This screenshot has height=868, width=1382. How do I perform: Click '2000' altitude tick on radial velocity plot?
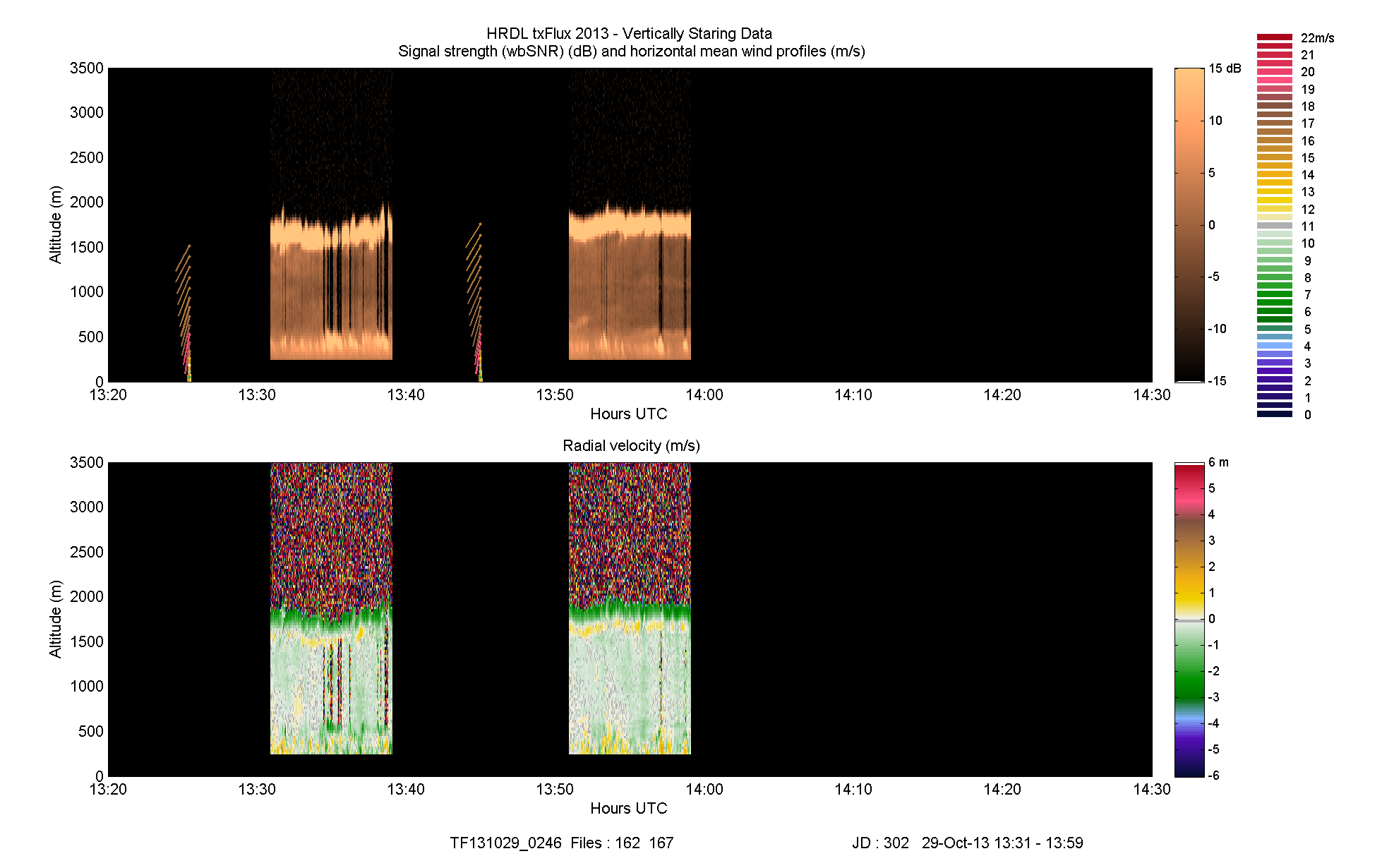[87, 596]
